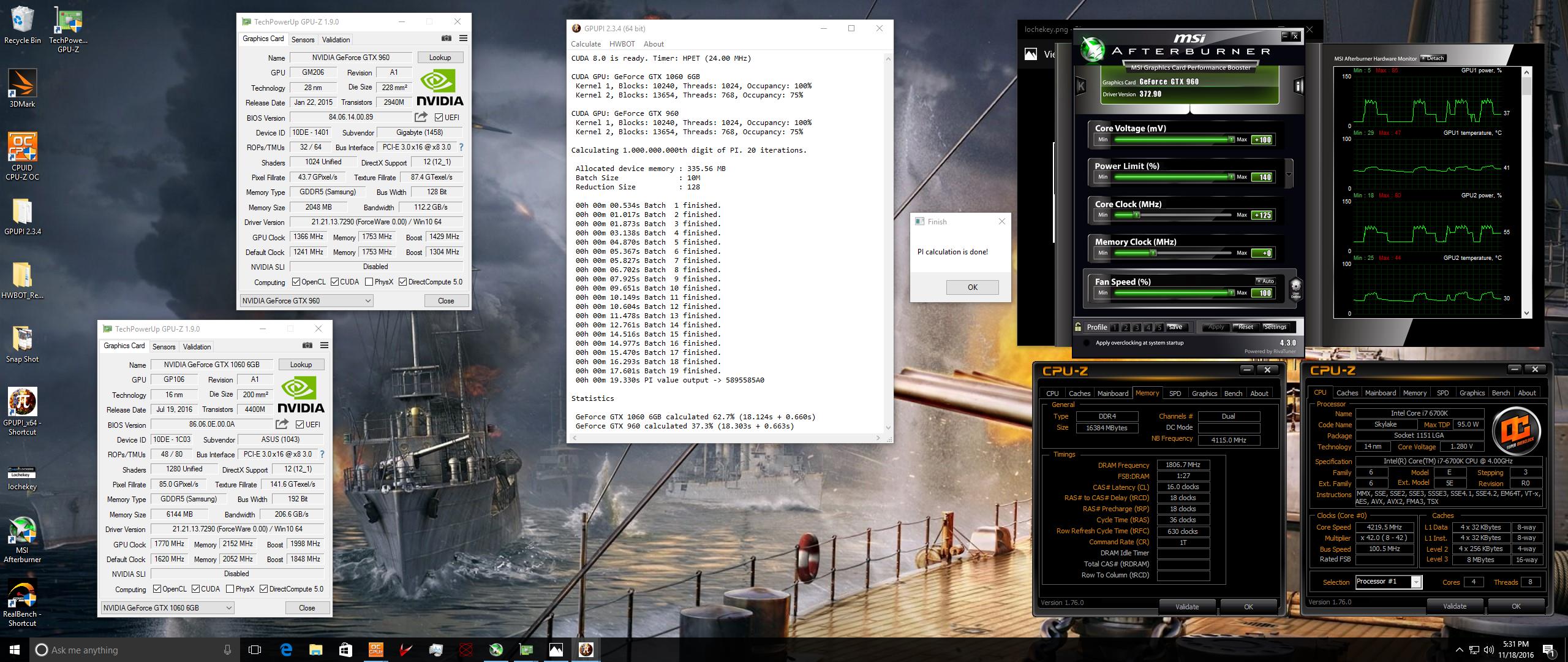Click Windows Start button
This screenshot has height=662, width=1568.
[x=15, y=650]
